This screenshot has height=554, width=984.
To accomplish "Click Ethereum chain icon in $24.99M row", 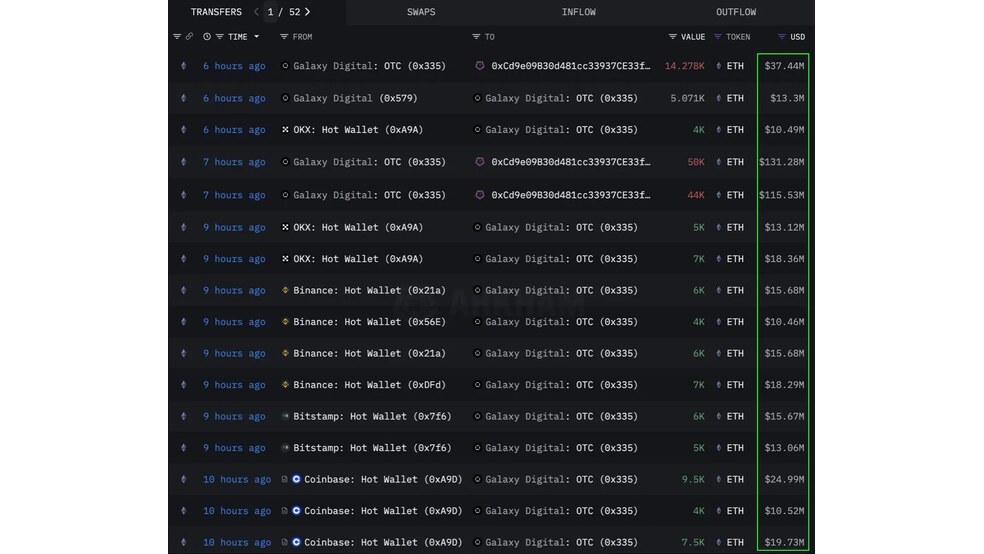I will 184,479.
